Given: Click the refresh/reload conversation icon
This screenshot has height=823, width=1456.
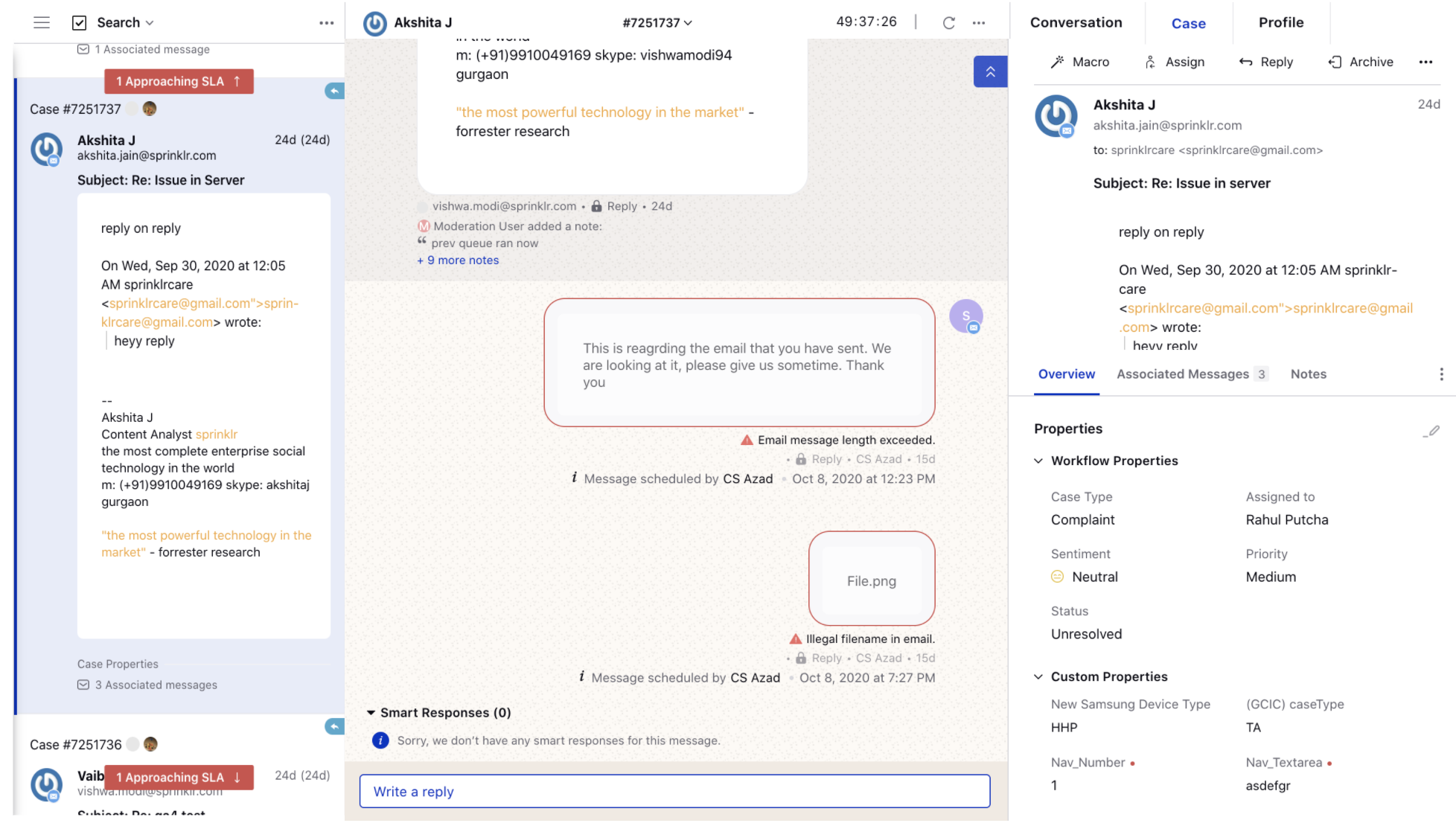Looking at the screenshot, I should 948,22.
